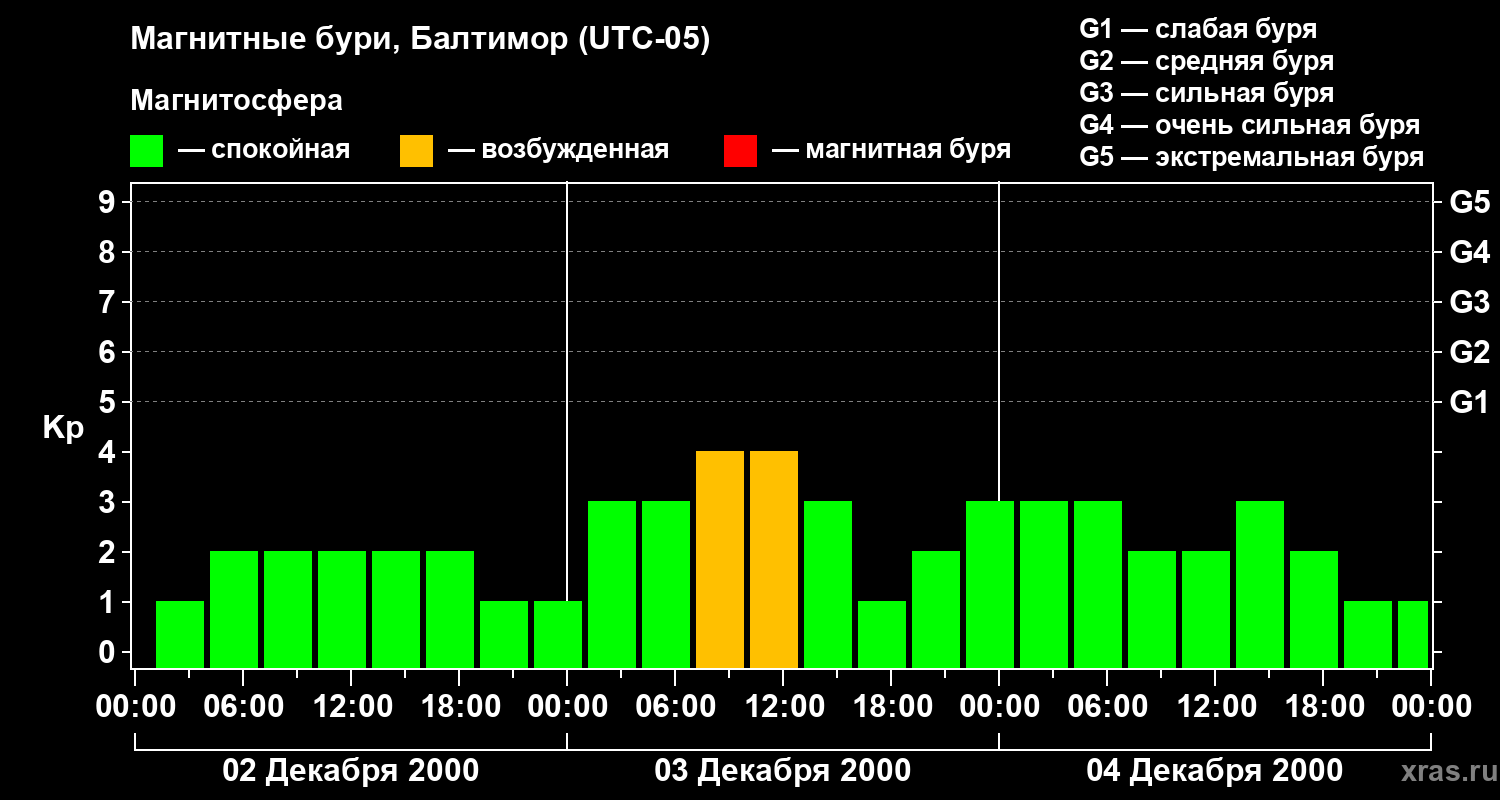Click the Kp axis title
The height and width of the screenshot is (800, 1500).
[63, 429]
